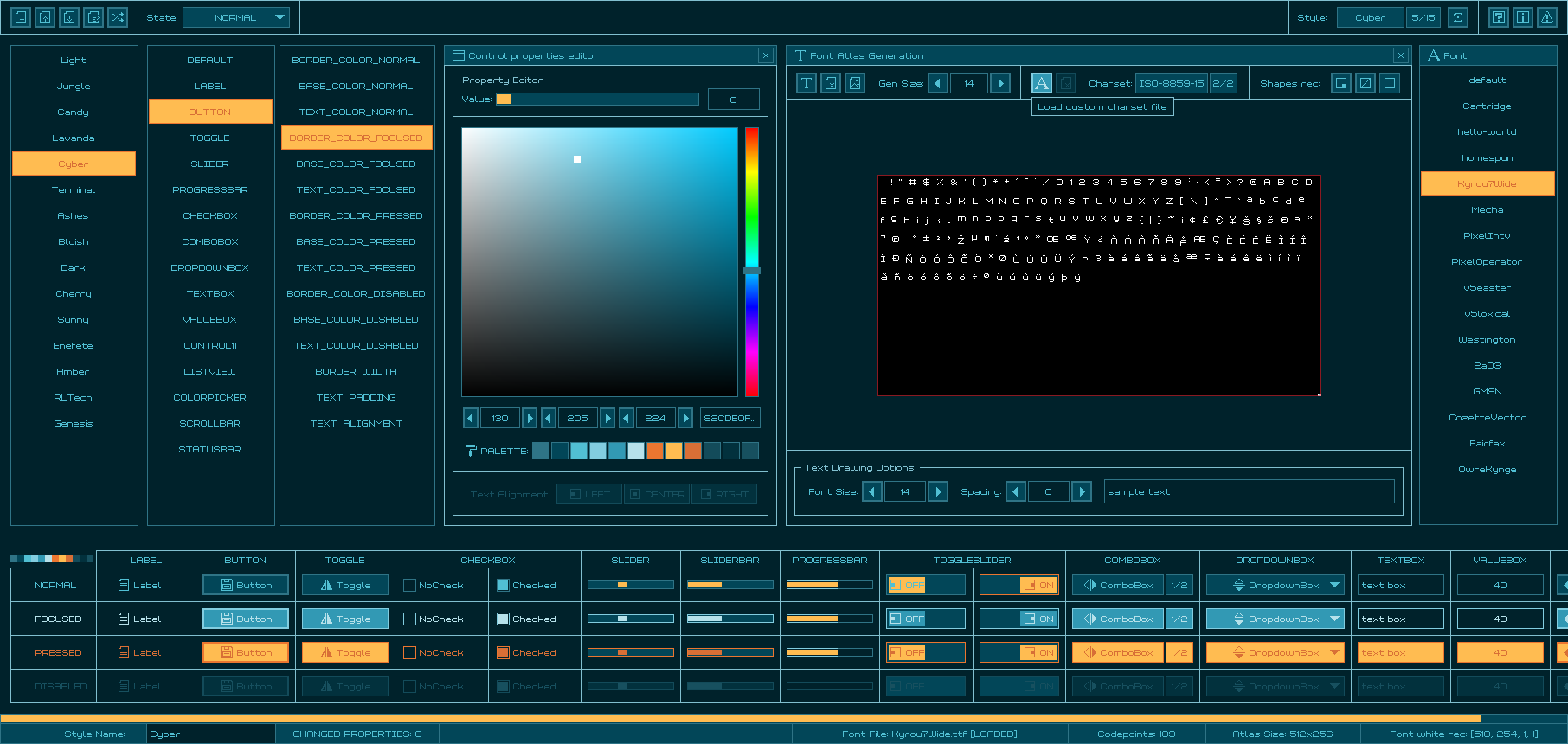Click the warning triangle icon top right
The image size is (1568, 744).
click(x=1547, y=17)
